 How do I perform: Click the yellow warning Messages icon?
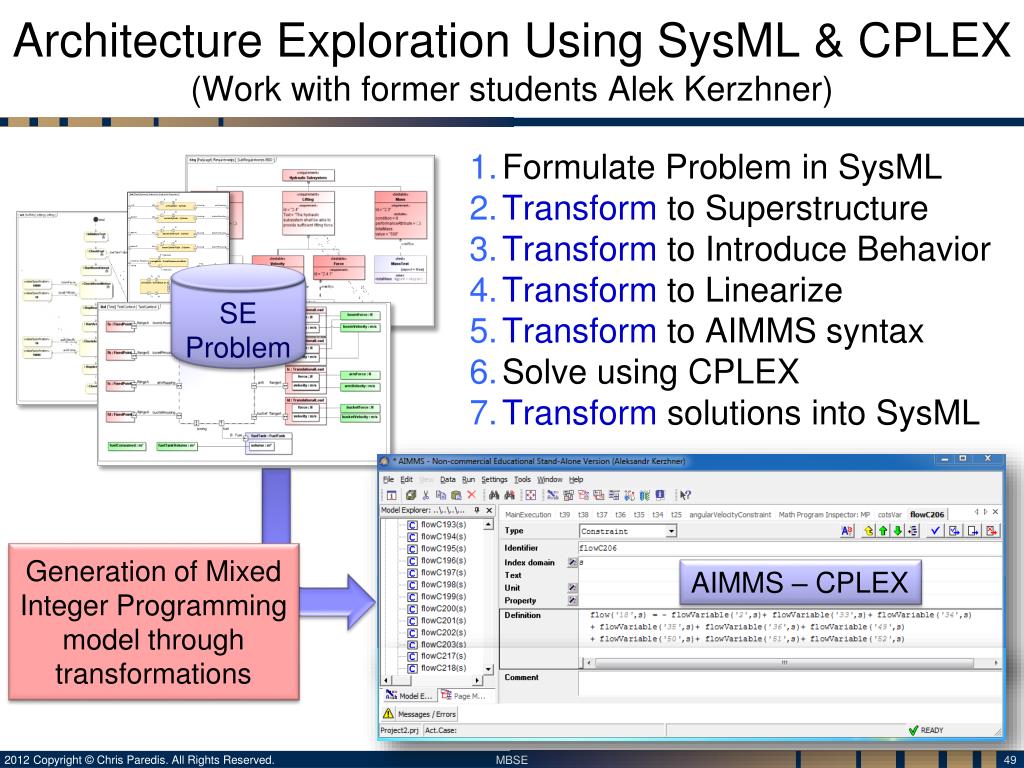pos(388,713)
